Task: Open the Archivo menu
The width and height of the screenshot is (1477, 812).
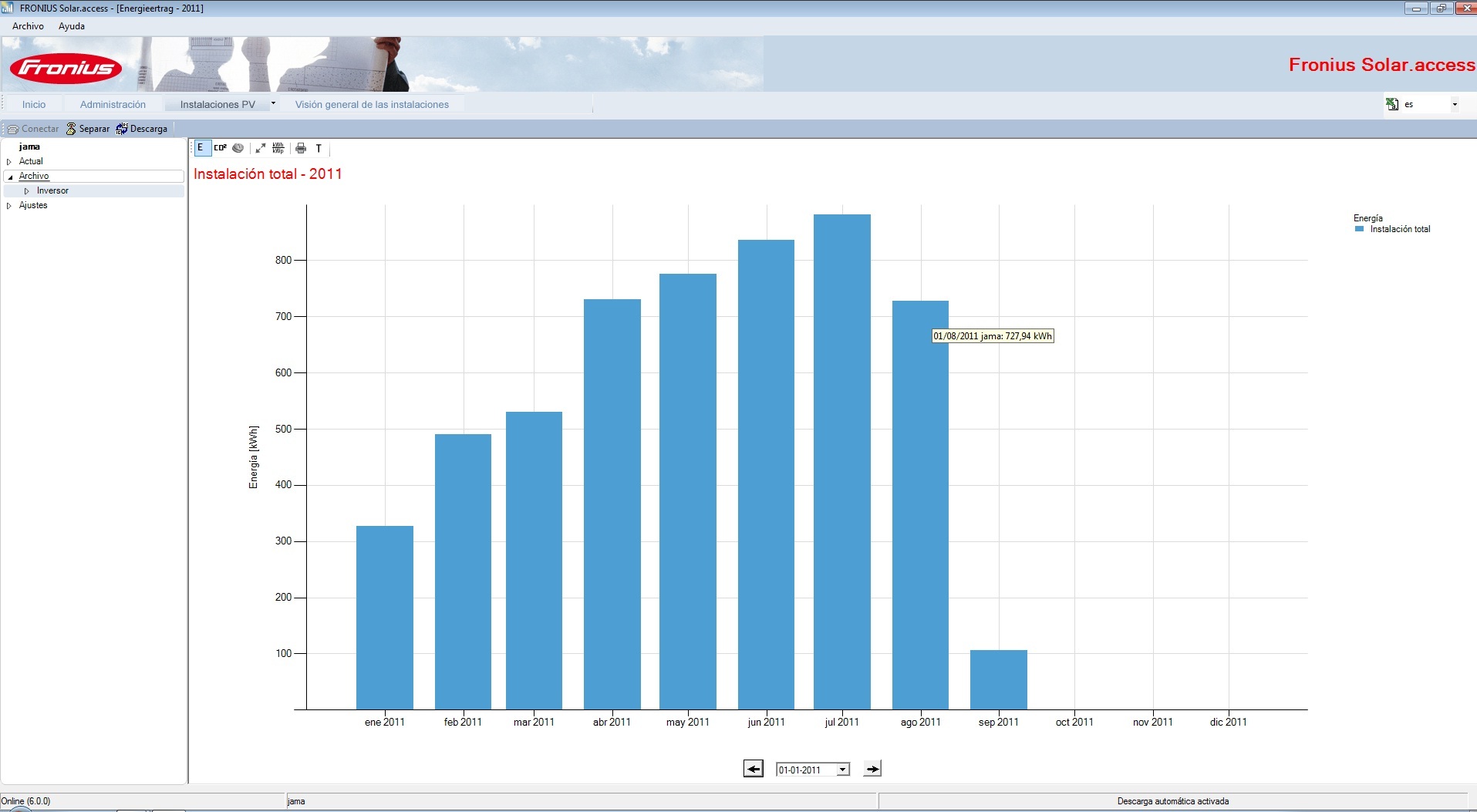Action: point(29,26)
